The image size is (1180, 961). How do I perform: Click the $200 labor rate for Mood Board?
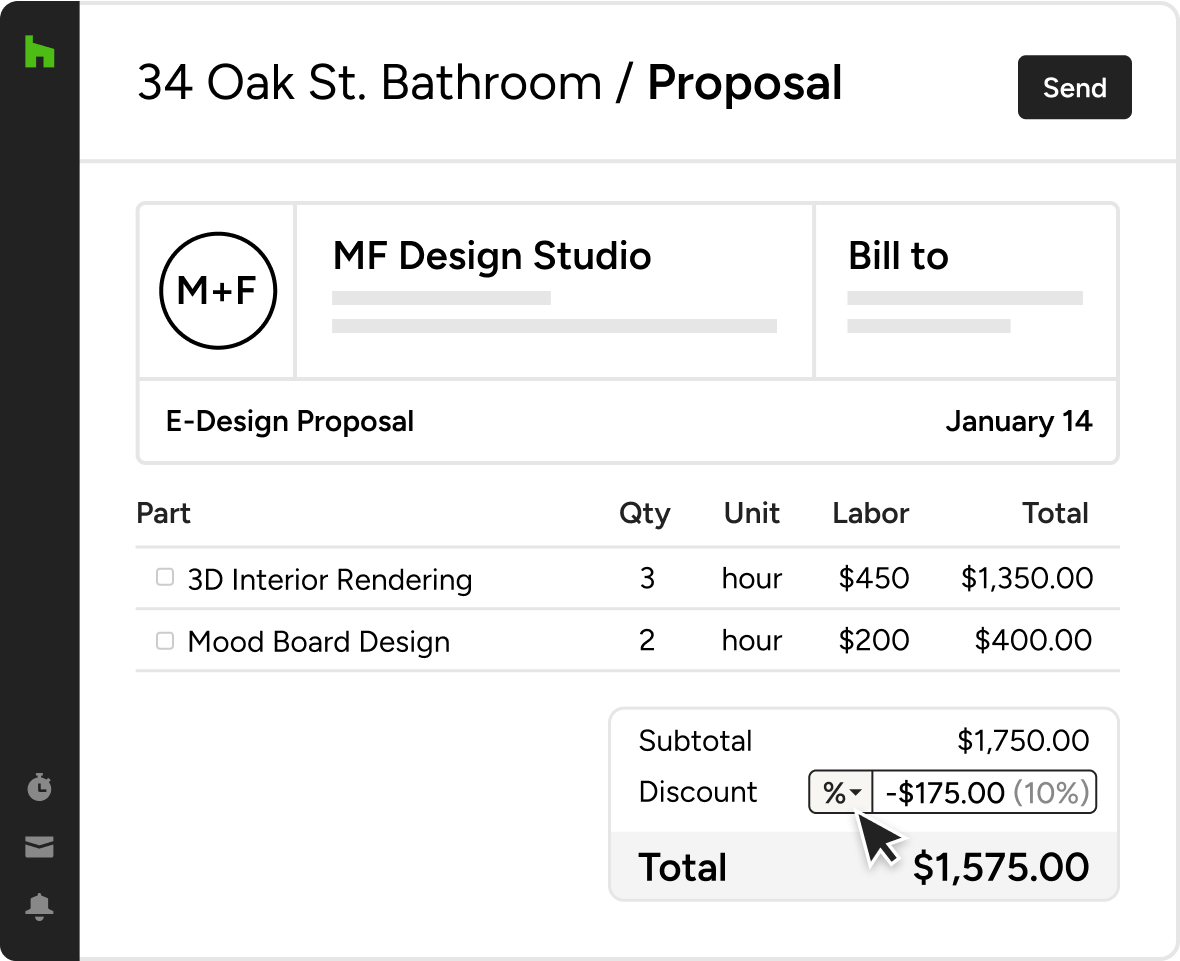[873, 640]
